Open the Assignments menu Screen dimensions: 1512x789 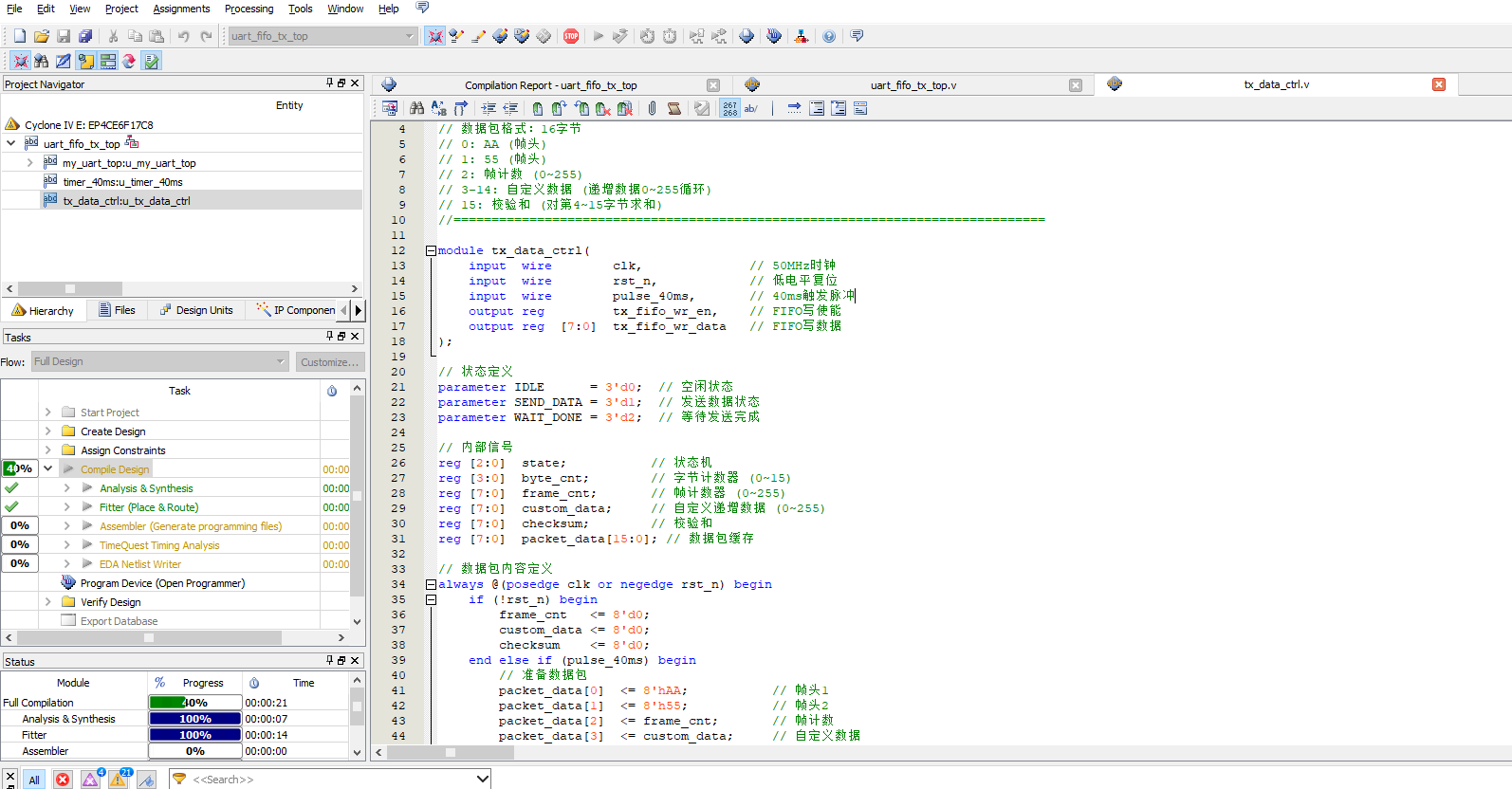181,9
